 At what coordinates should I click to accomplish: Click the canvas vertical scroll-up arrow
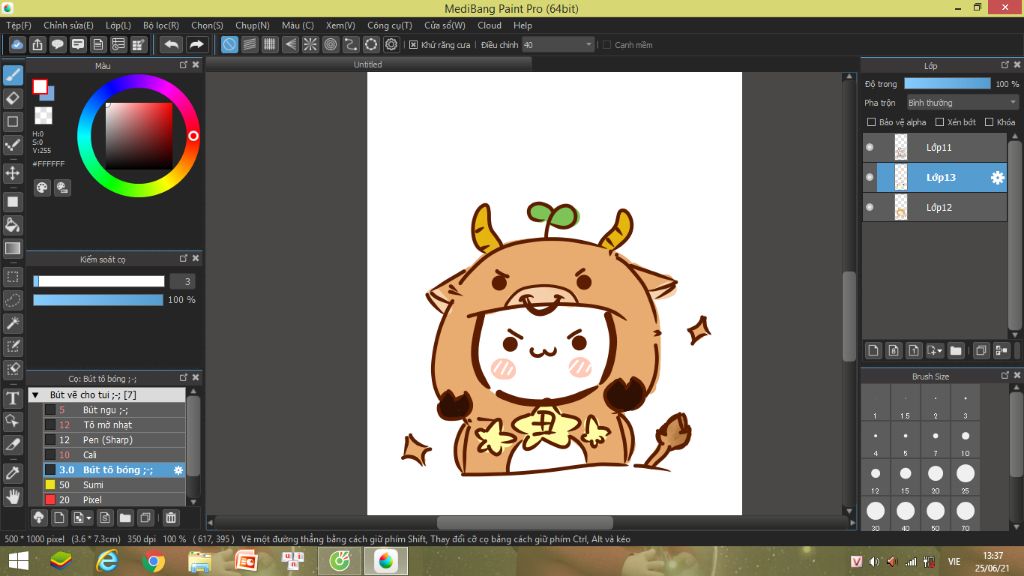849,76
